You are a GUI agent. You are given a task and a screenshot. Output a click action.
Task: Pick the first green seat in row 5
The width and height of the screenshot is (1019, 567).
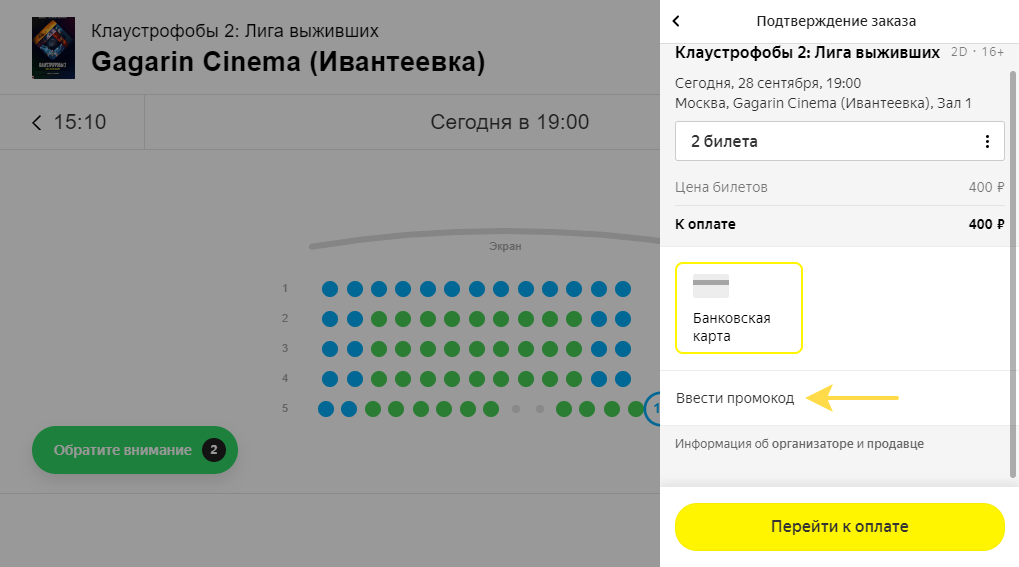372,409
